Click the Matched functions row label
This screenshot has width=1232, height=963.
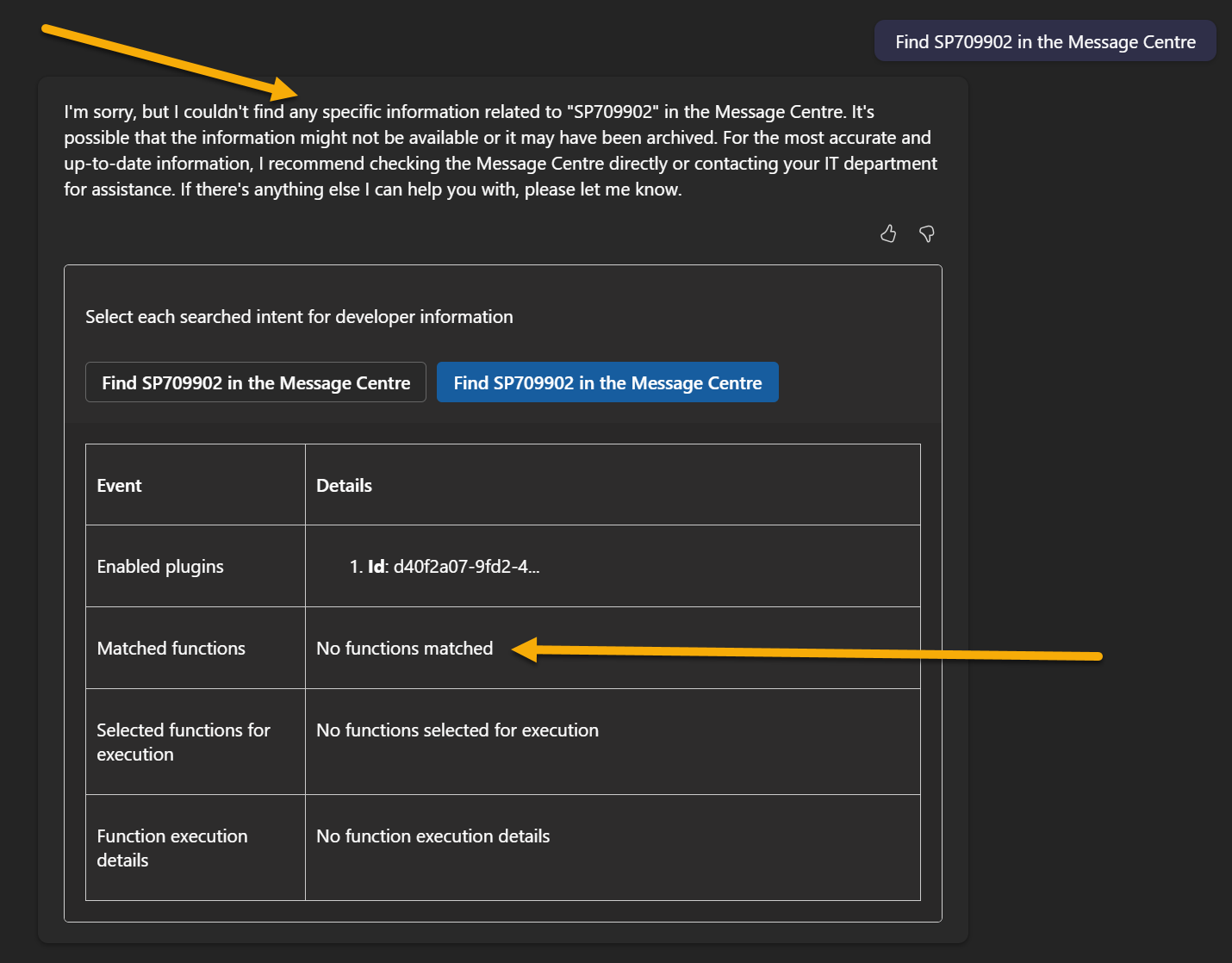171,649
